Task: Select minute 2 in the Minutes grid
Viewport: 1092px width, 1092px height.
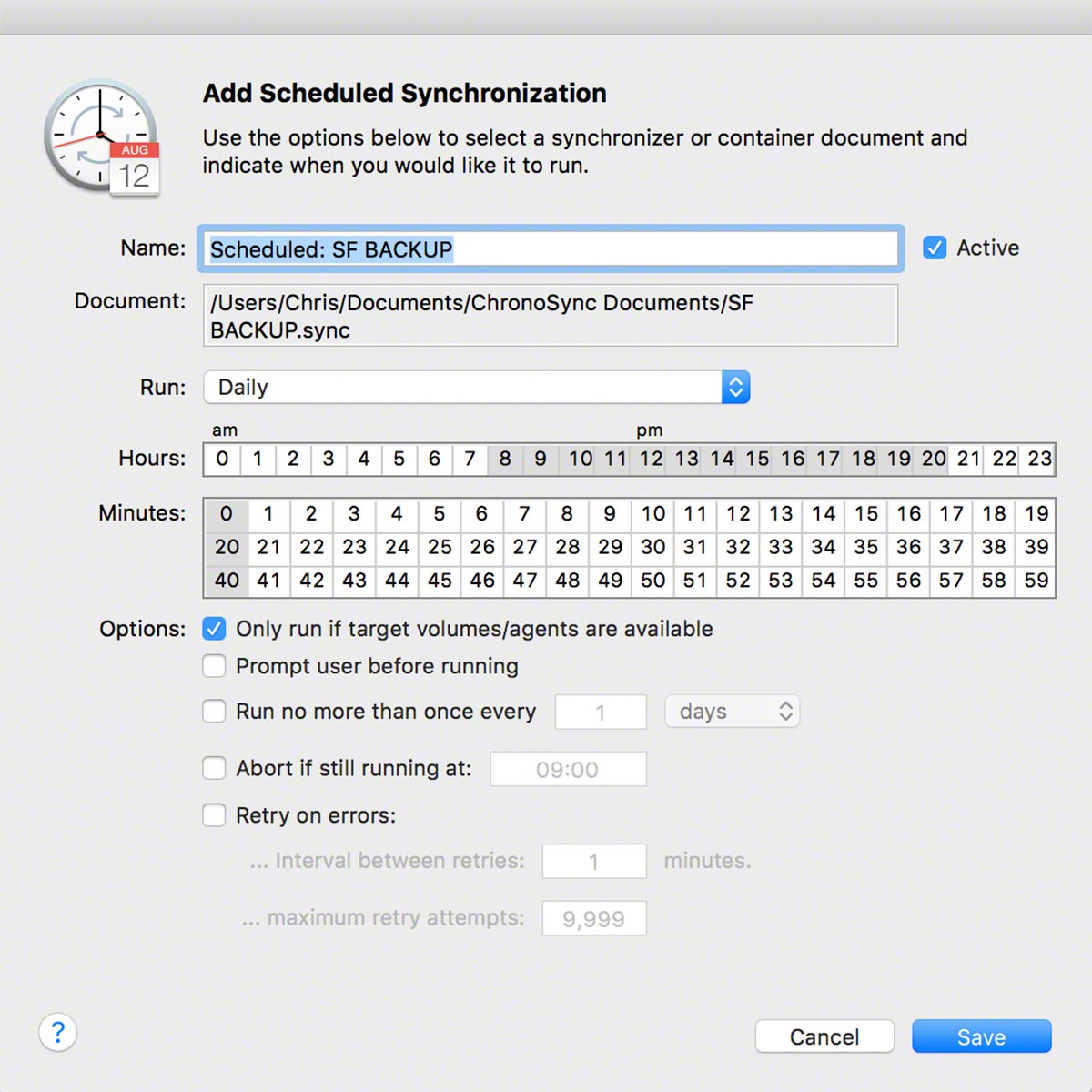Action: [x=311, y=513]
